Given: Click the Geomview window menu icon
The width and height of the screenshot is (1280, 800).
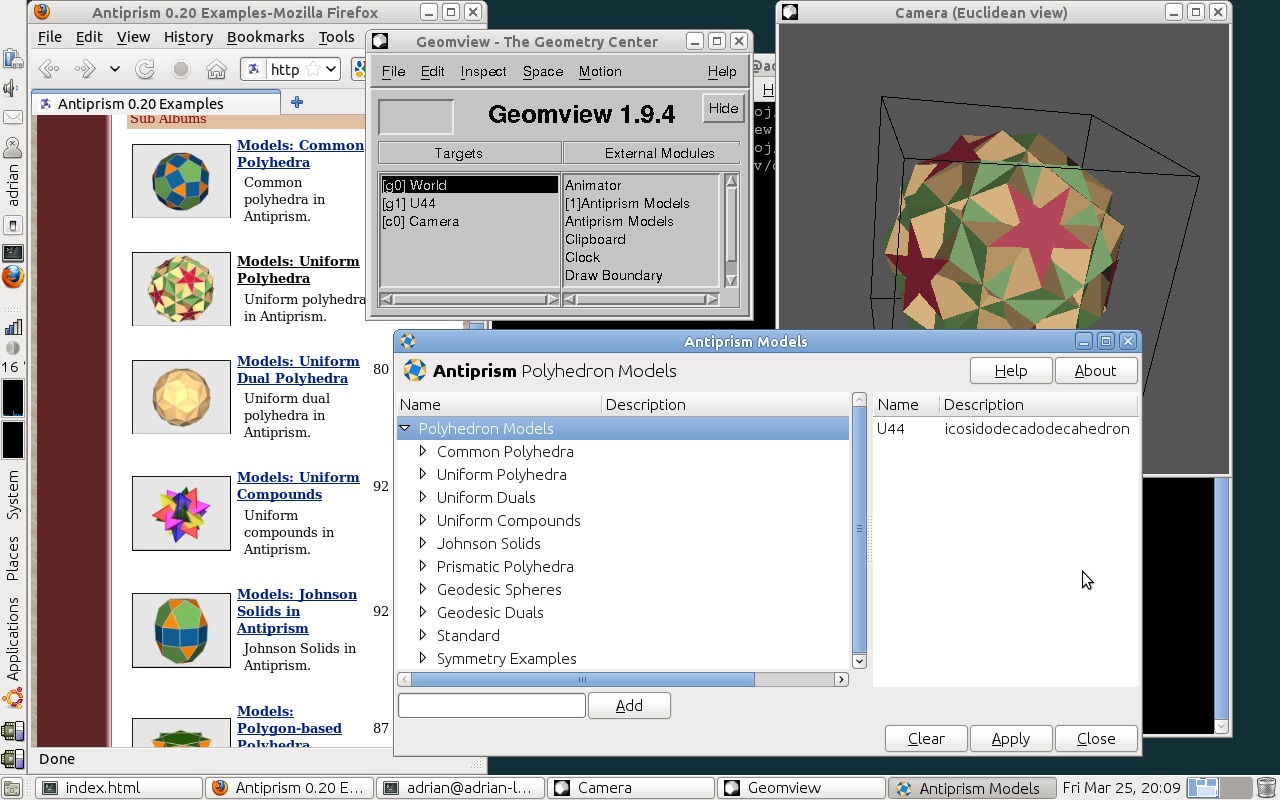Looking at the screenshot, I should pos(380,41).
